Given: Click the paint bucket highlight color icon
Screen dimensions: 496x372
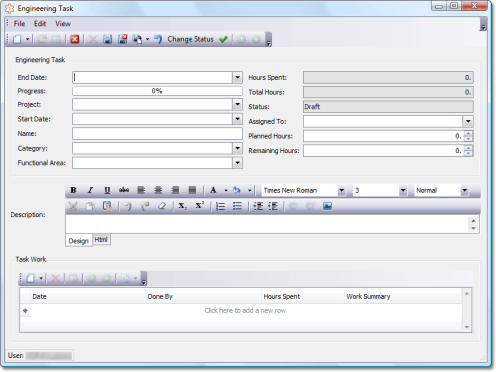Looking at the screenshot, I should coord(237,190).
